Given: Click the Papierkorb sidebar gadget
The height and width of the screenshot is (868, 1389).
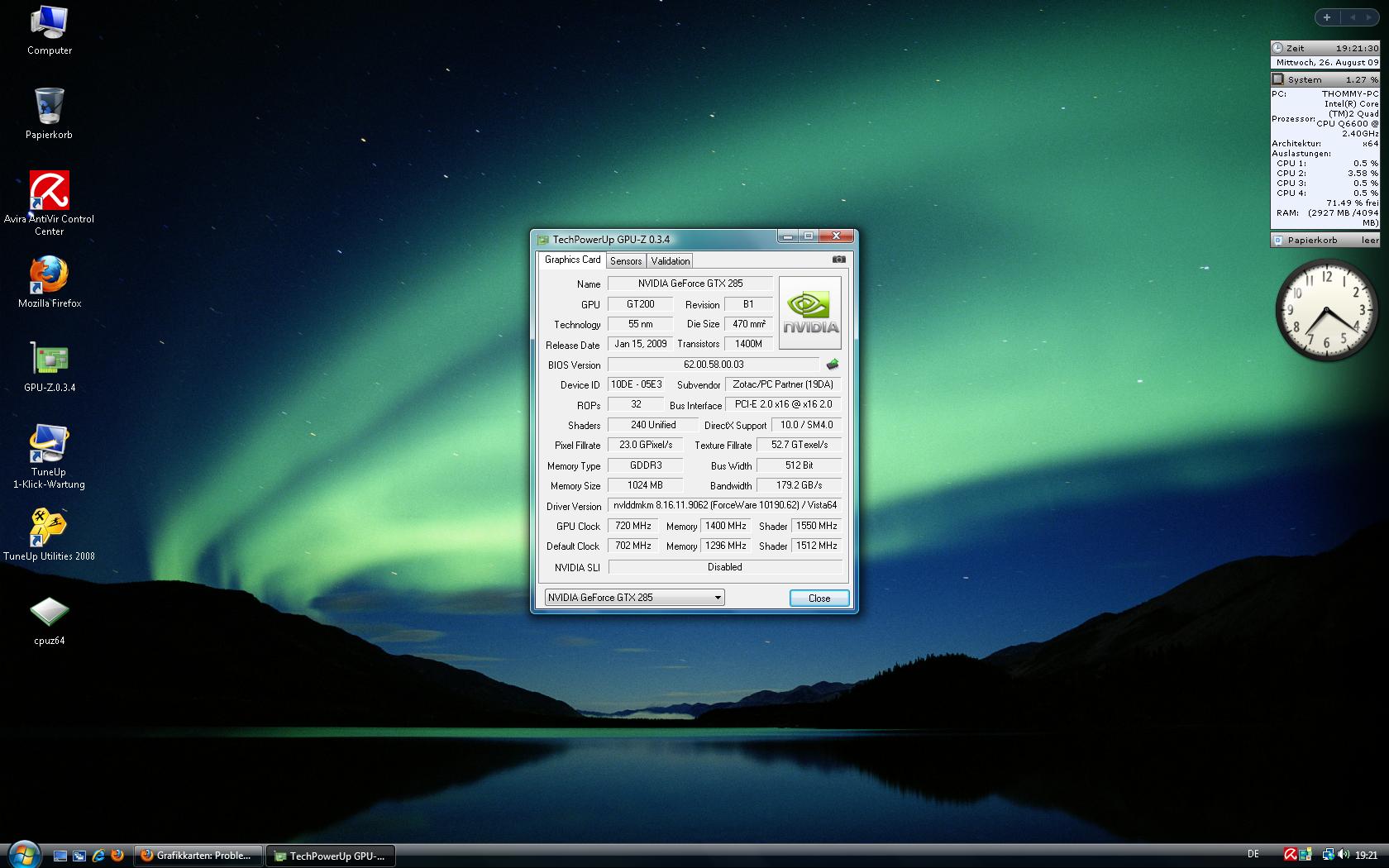Looking at the screenshot, I should tap(1325, 241).
